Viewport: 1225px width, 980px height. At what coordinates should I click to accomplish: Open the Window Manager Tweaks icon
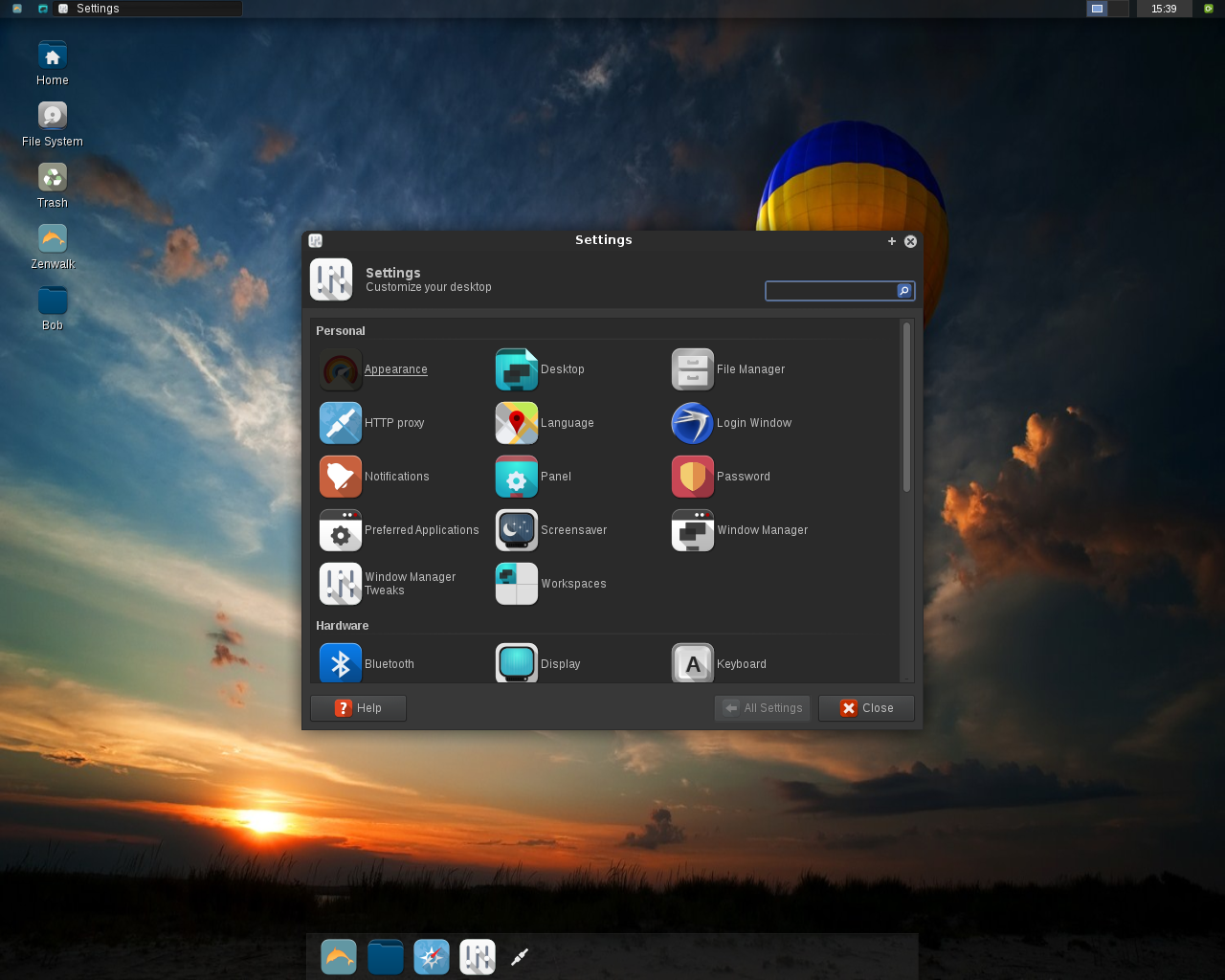pos(341,584)
